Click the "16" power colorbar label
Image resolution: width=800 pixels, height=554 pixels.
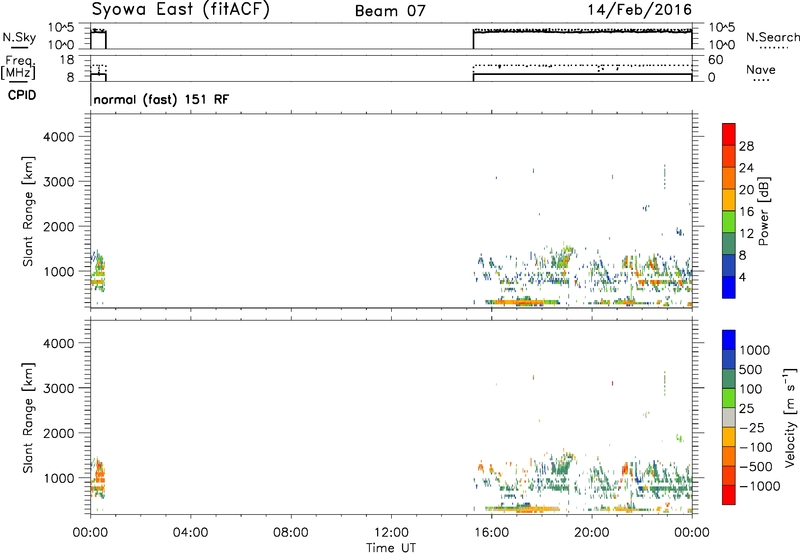[x=746, y=212]
